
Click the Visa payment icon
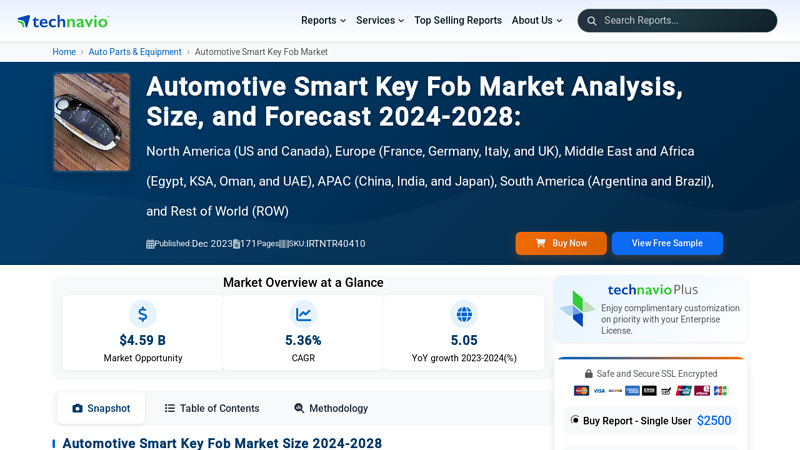click(599, 391)
